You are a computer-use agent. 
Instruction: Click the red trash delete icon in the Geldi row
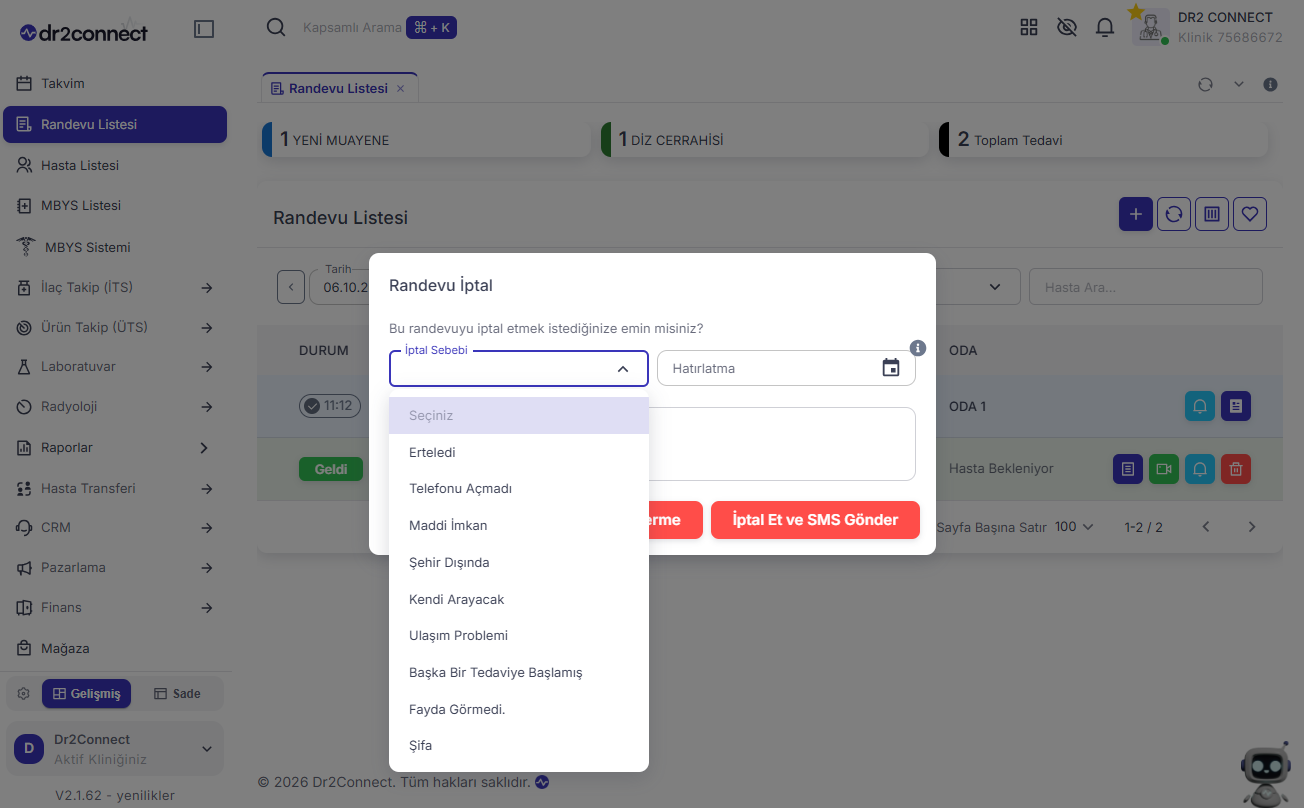pos(1236,468)
